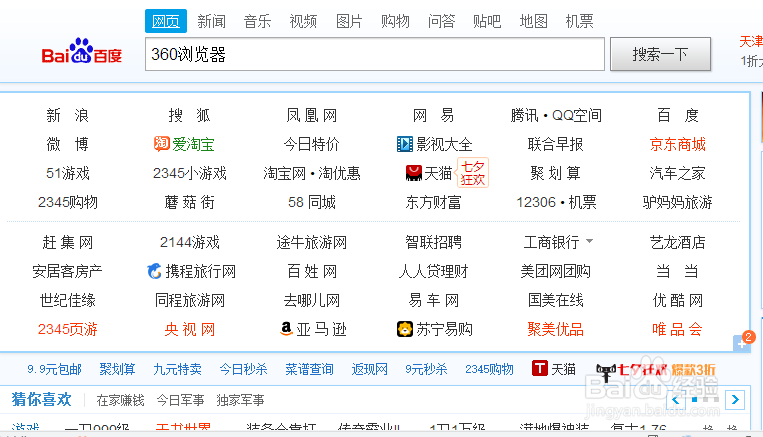Switch to the 购物 search tab
763x437 pixels.
[395, 21]
